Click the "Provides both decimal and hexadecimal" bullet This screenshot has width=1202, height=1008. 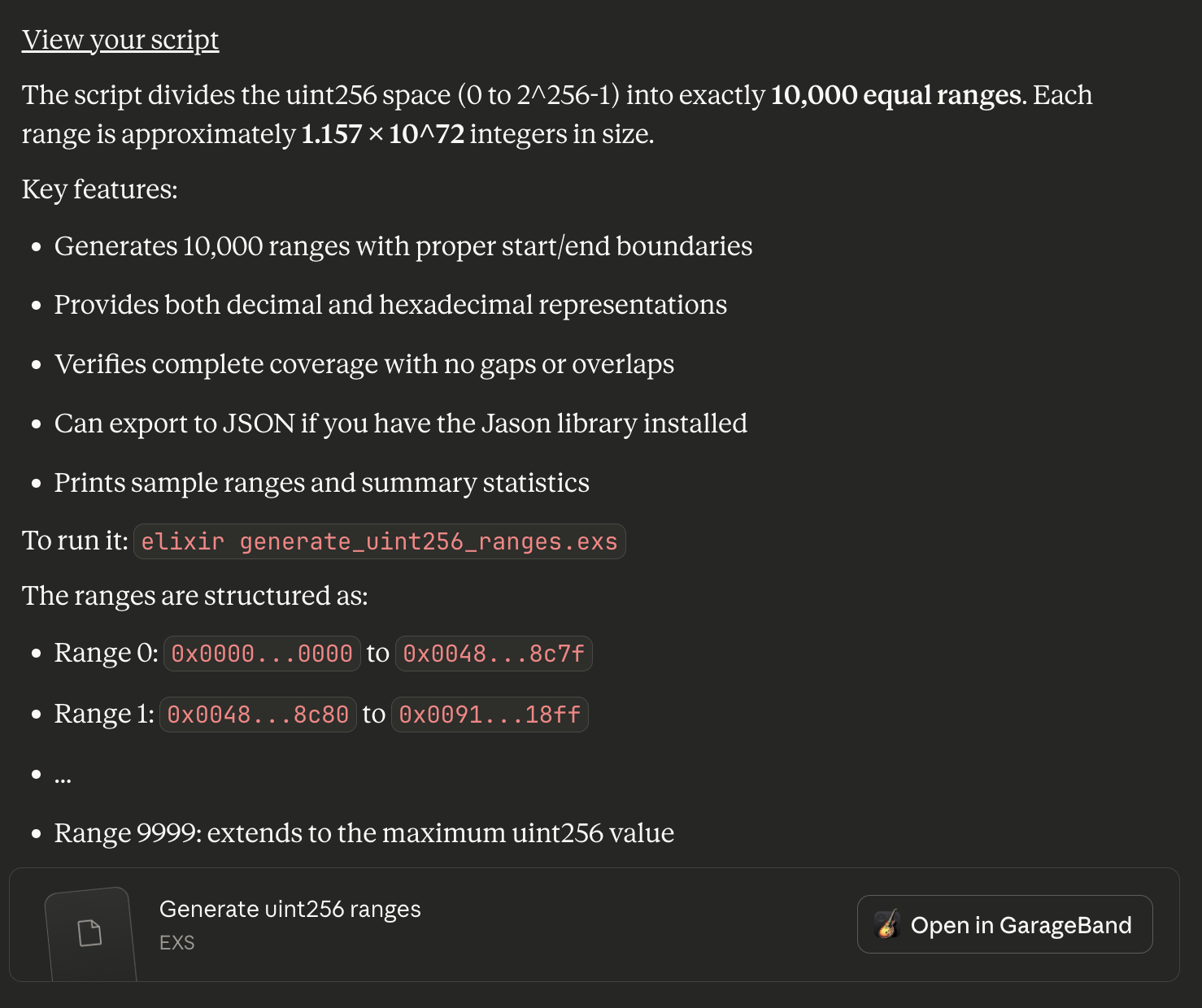(x=390, y=305)
